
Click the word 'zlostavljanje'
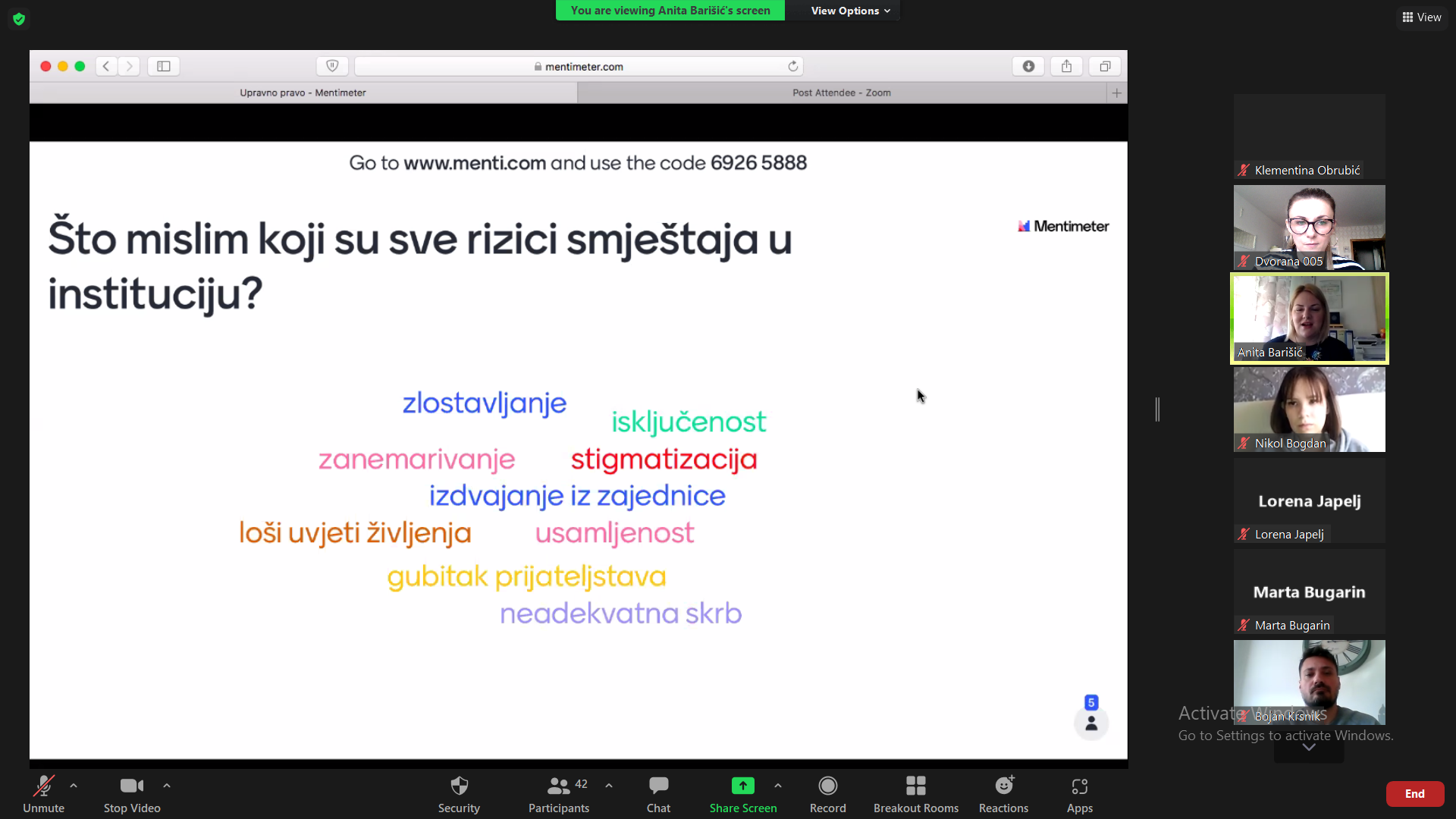pos(485,403)
